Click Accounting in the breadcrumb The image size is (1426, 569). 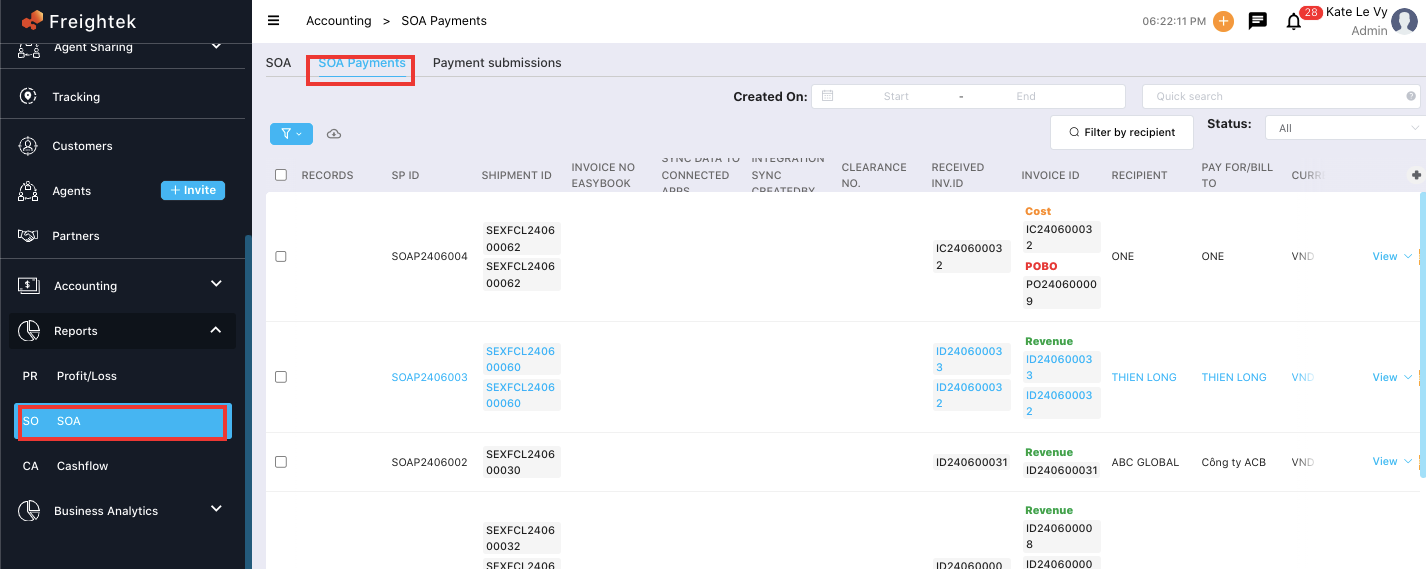pyautogui.click(x=338, y=21)
